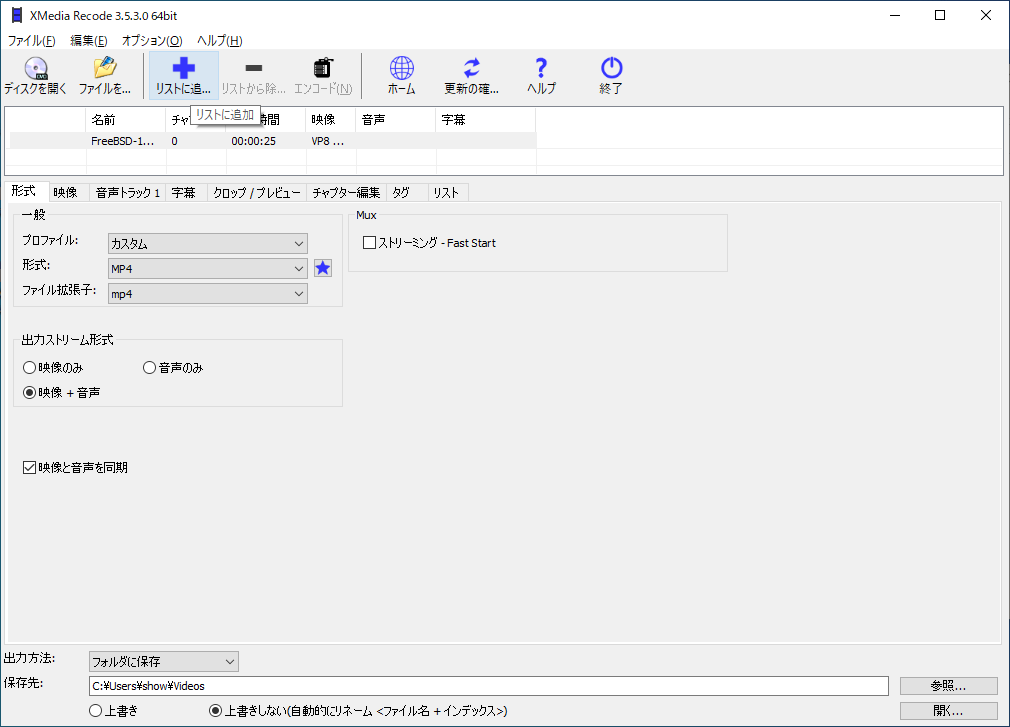Select FreeBSD-1... file row
Image resolution: width=1010 pixels, height=727 pixels.
pyautogui.click(x=272, y=141)
